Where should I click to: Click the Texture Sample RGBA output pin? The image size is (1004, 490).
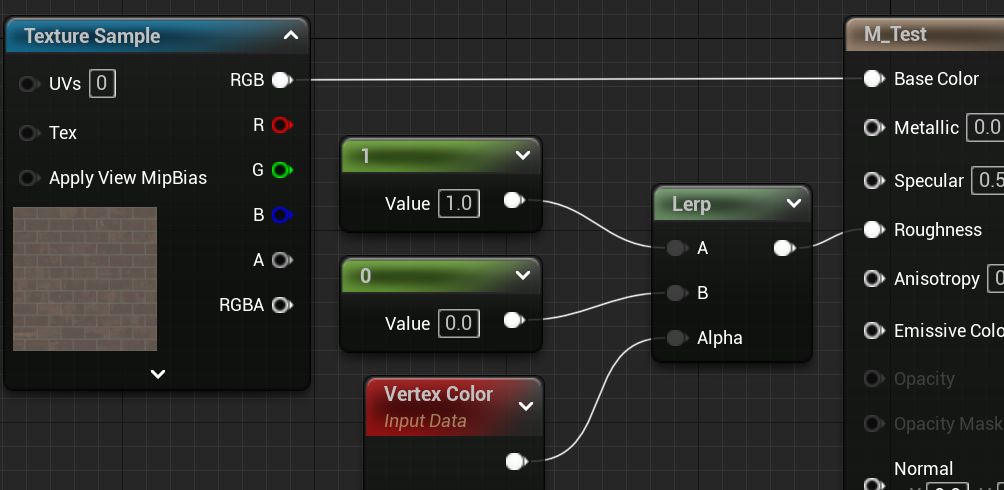(281, 305)
